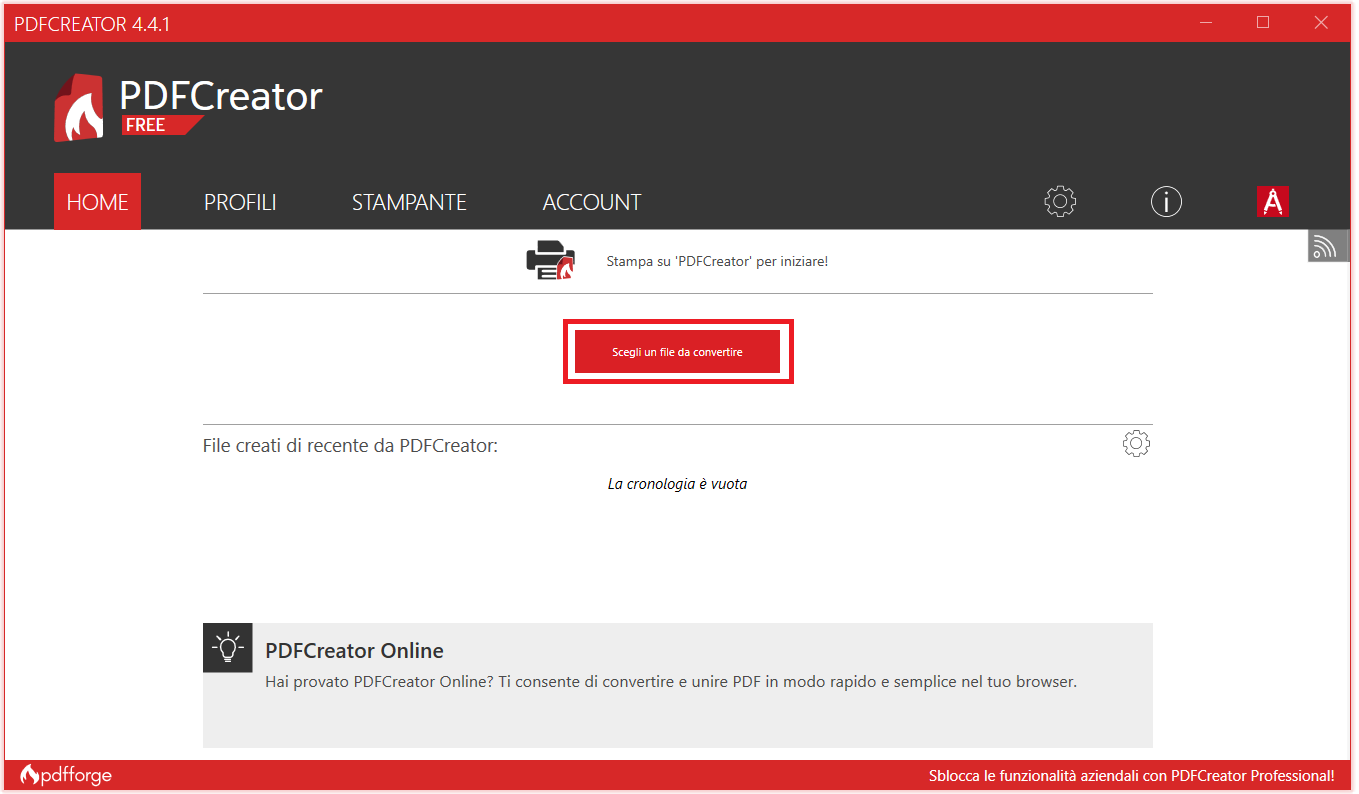The image size is (1359, 794).
Task: Click the printer icon above the divider
Action: 549,259
